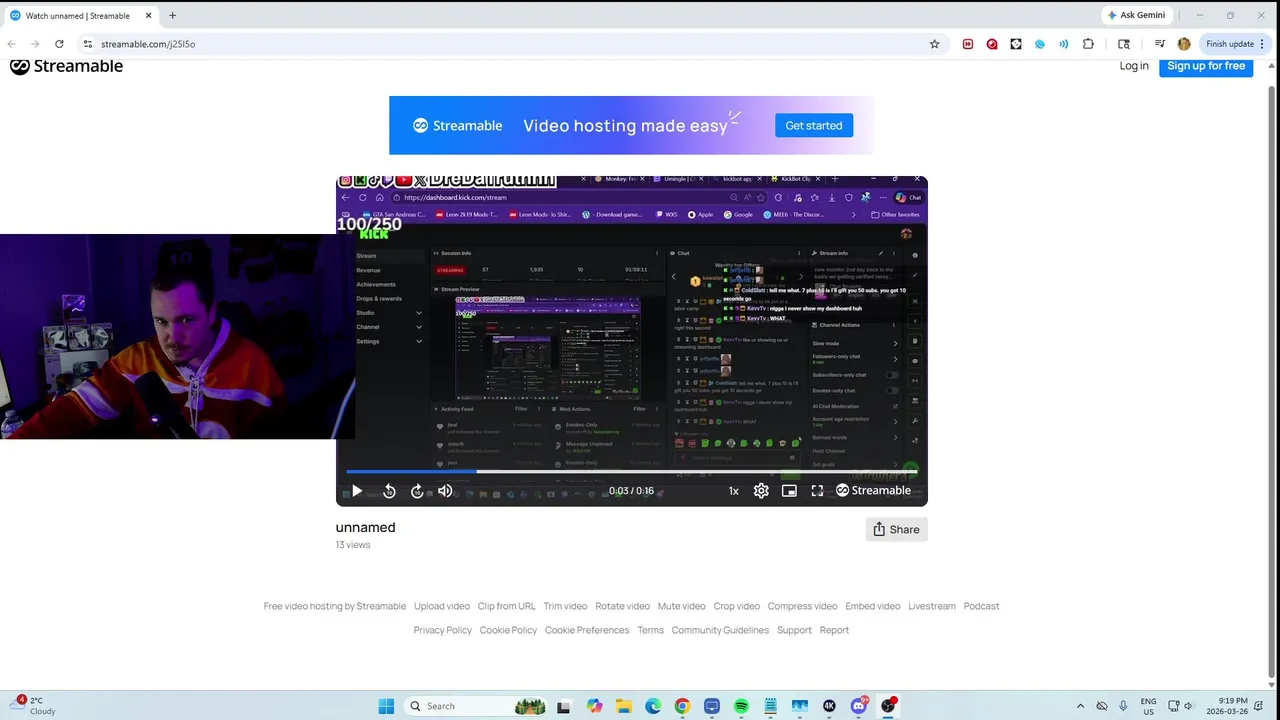This screenshot has height=720, width=1280.
Task: Open site information icon in address bar
Action: 88,44
